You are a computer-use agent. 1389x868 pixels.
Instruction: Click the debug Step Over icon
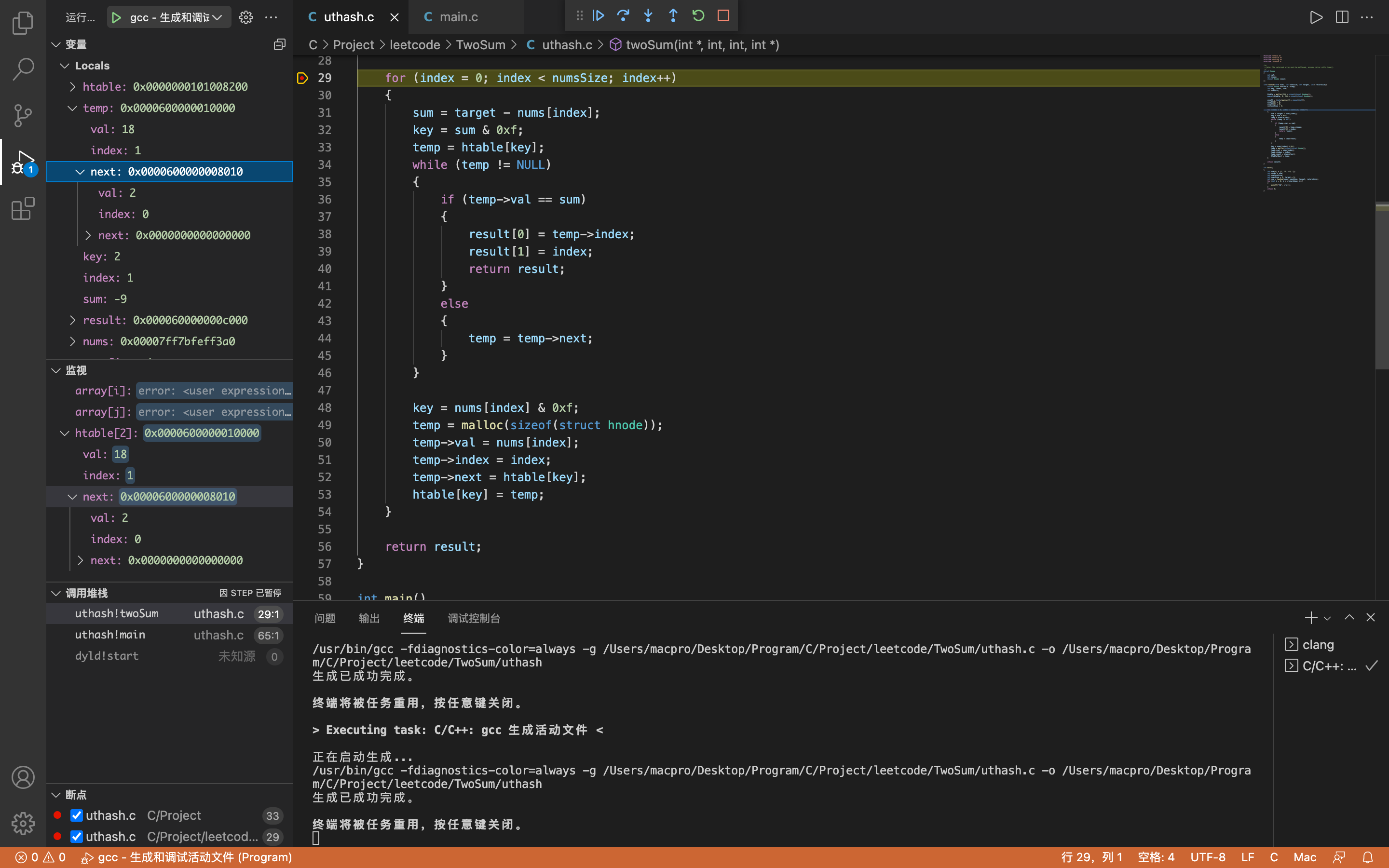pos(623,16)
